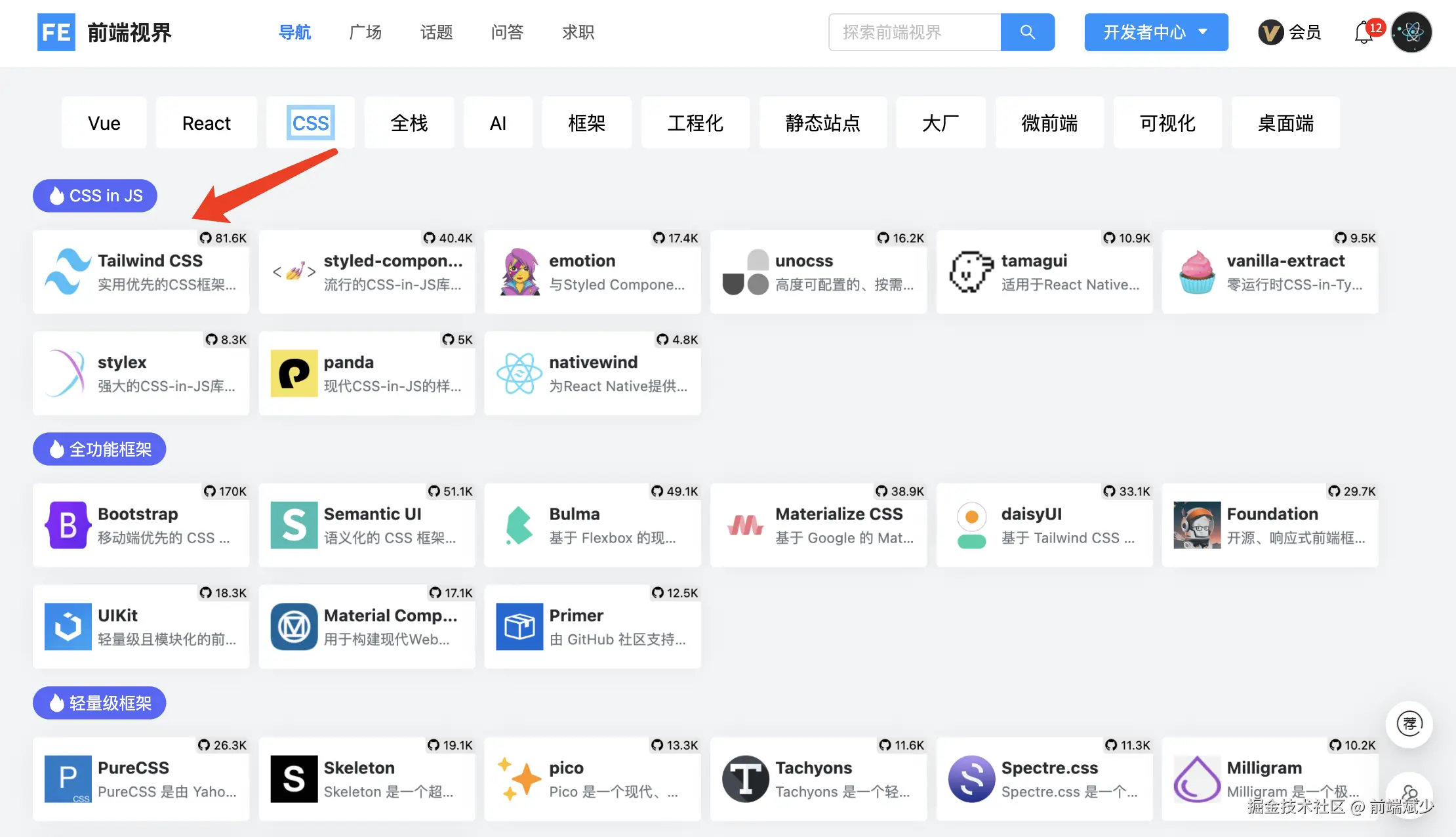Click the panda yellow logo icon

pos(294,373)
